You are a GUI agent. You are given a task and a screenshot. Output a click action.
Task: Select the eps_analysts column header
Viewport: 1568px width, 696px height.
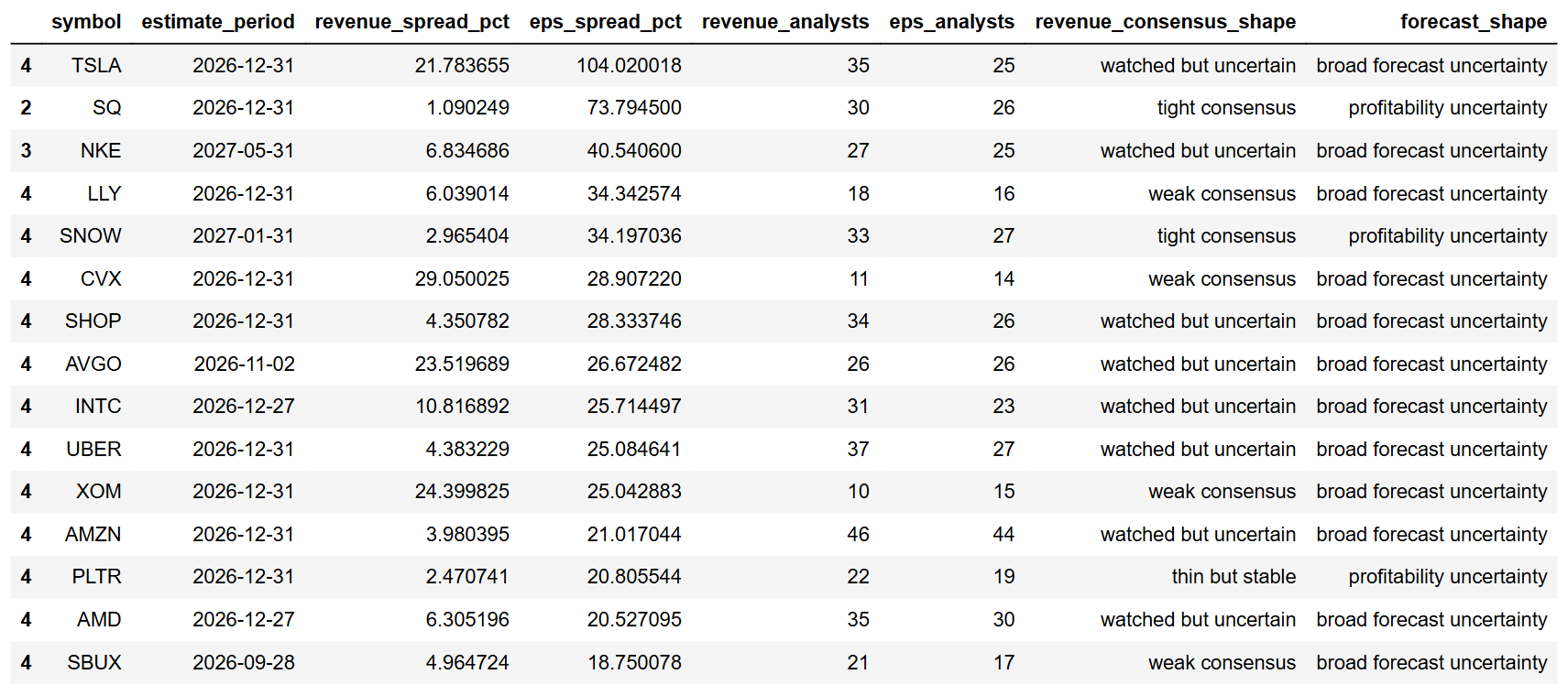[x=952, y=22]
